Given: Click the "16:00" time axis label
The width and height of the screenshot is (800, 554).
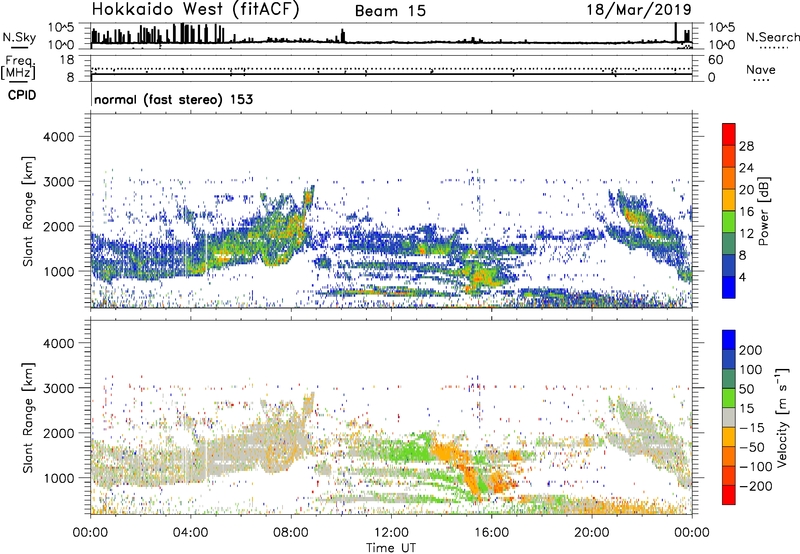Looking at the screenshot, I should 491,533.
